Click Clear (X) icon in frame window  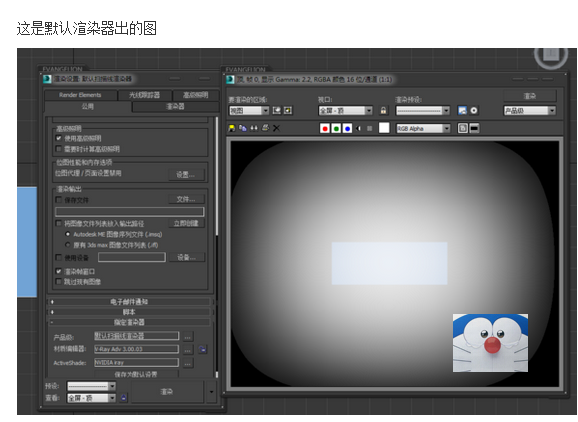pyautogui.click(x=276, y=128)
